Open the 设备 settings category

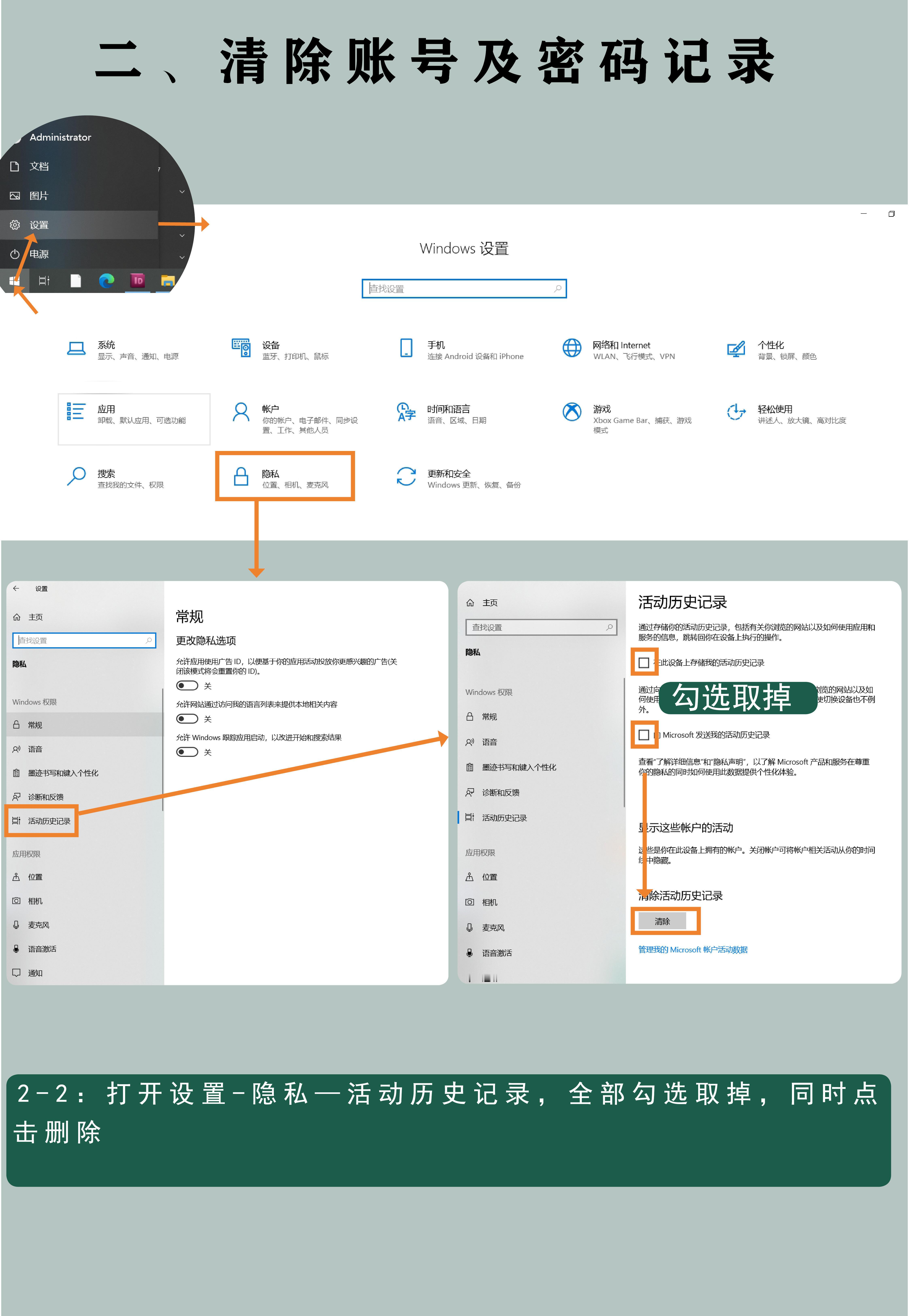280,350
